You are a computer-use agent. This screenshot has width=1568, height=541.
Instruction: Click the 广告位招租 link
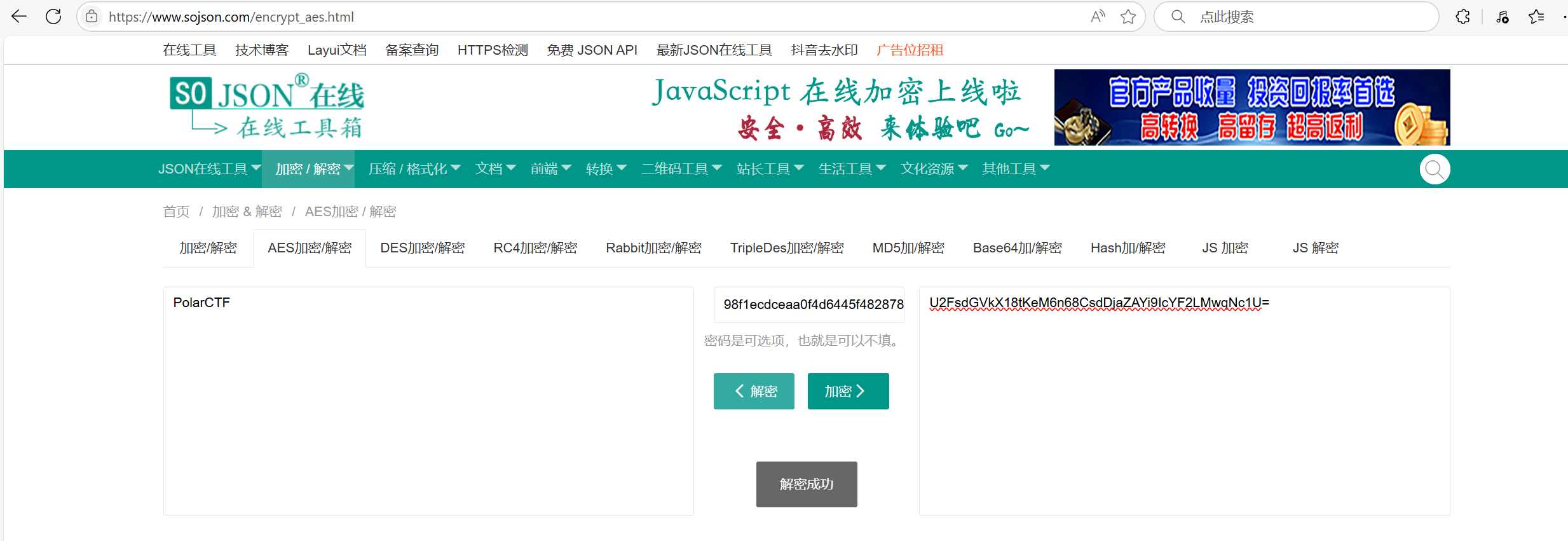point(910,50)
